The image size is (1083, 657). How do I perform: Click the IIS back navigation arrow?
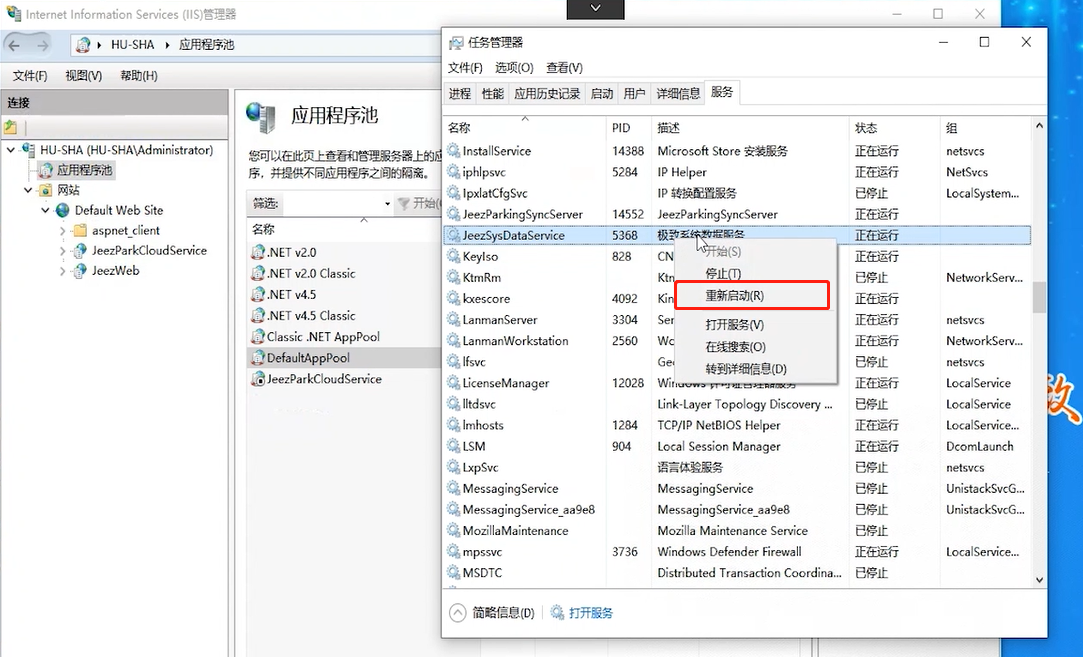[x=15, y=45]
